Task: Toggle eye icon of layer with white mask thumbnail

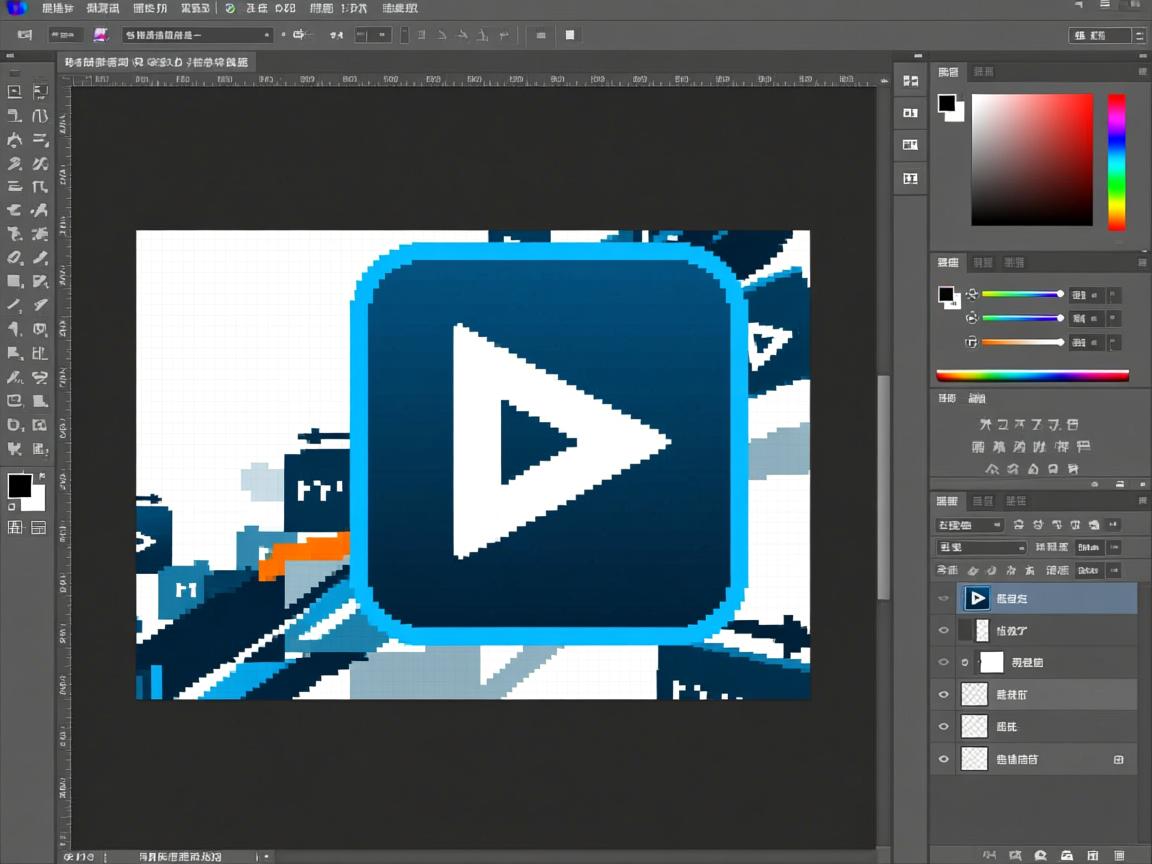Action: pyautogui.click(x=943, y=662)
